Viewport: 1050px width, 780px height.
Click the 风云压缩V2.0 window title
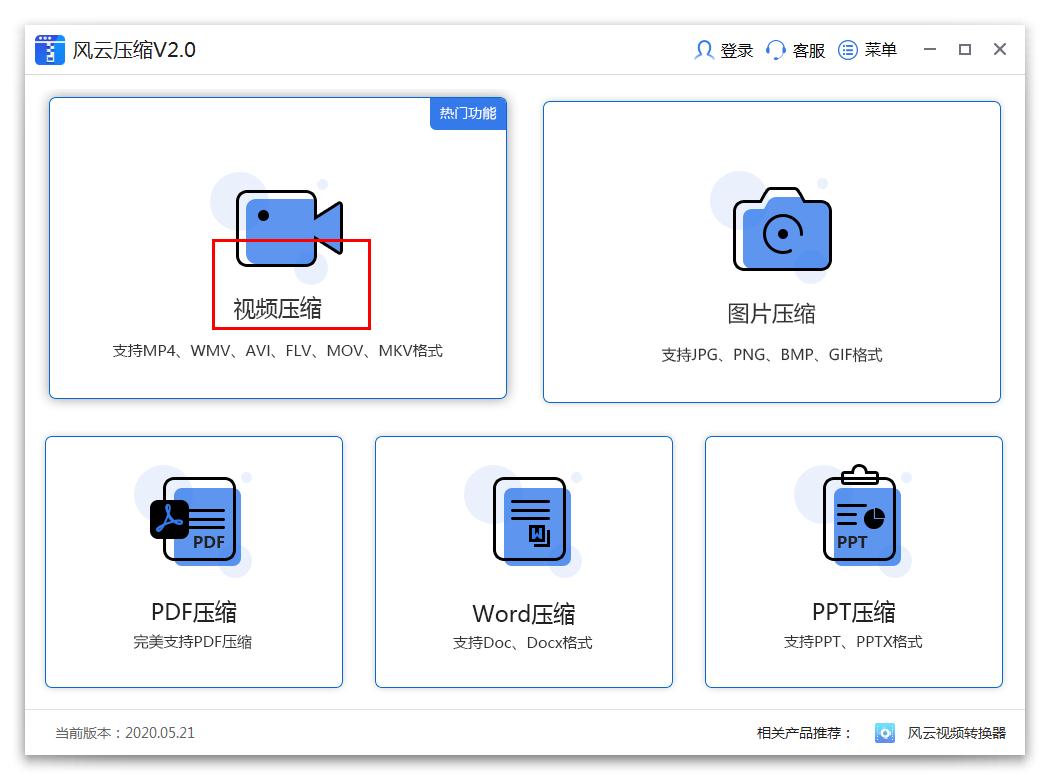(134, 50)
